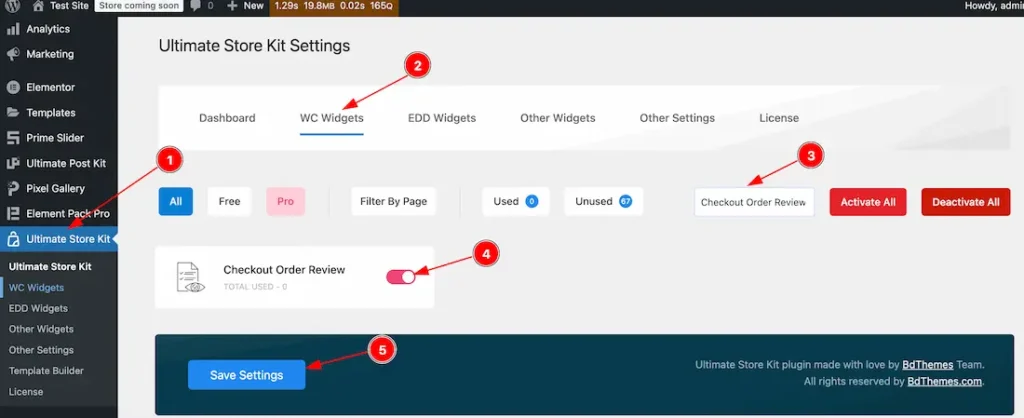Click the Activate All button
Viewport: 1024px width, 418px height.
[x=867, y=202]
